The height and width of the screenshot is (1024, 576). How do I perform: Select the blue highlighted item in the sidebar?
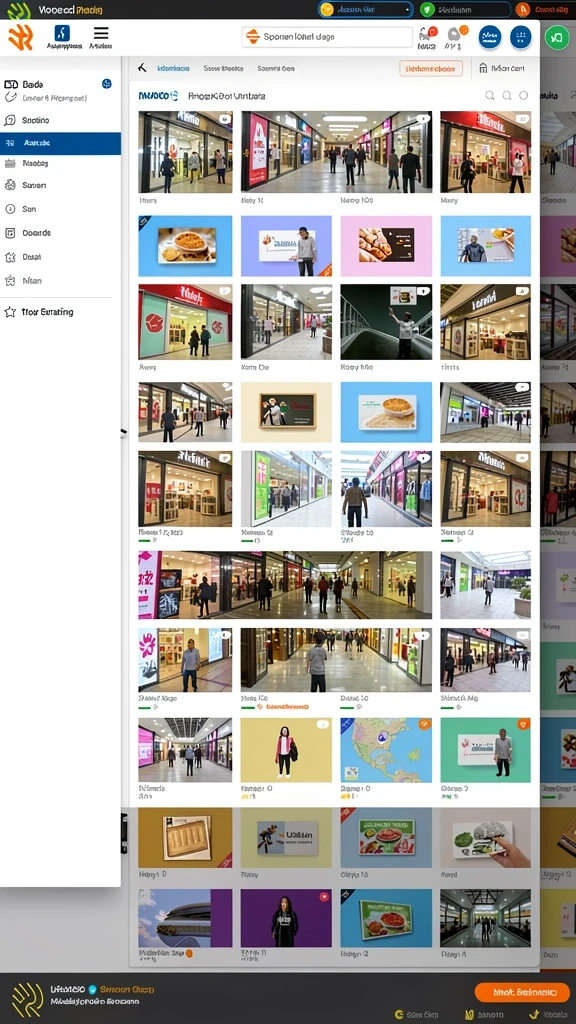pos(60,144)
